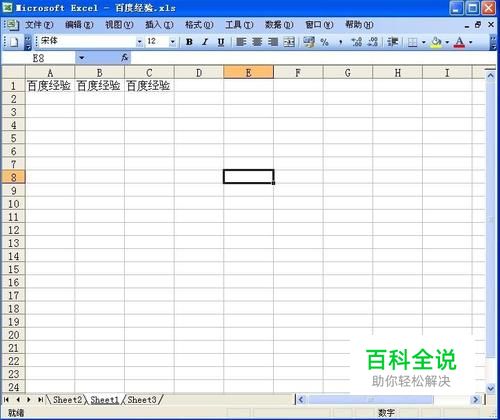Screen dimensions: 500x420
Task: Align cell text right
Action: (x=273, y=42)
